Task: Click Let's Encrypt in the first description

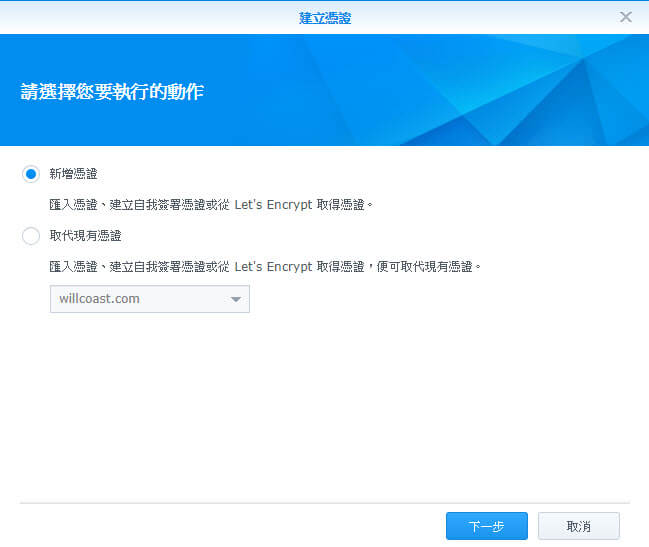Action: point(270,205)
